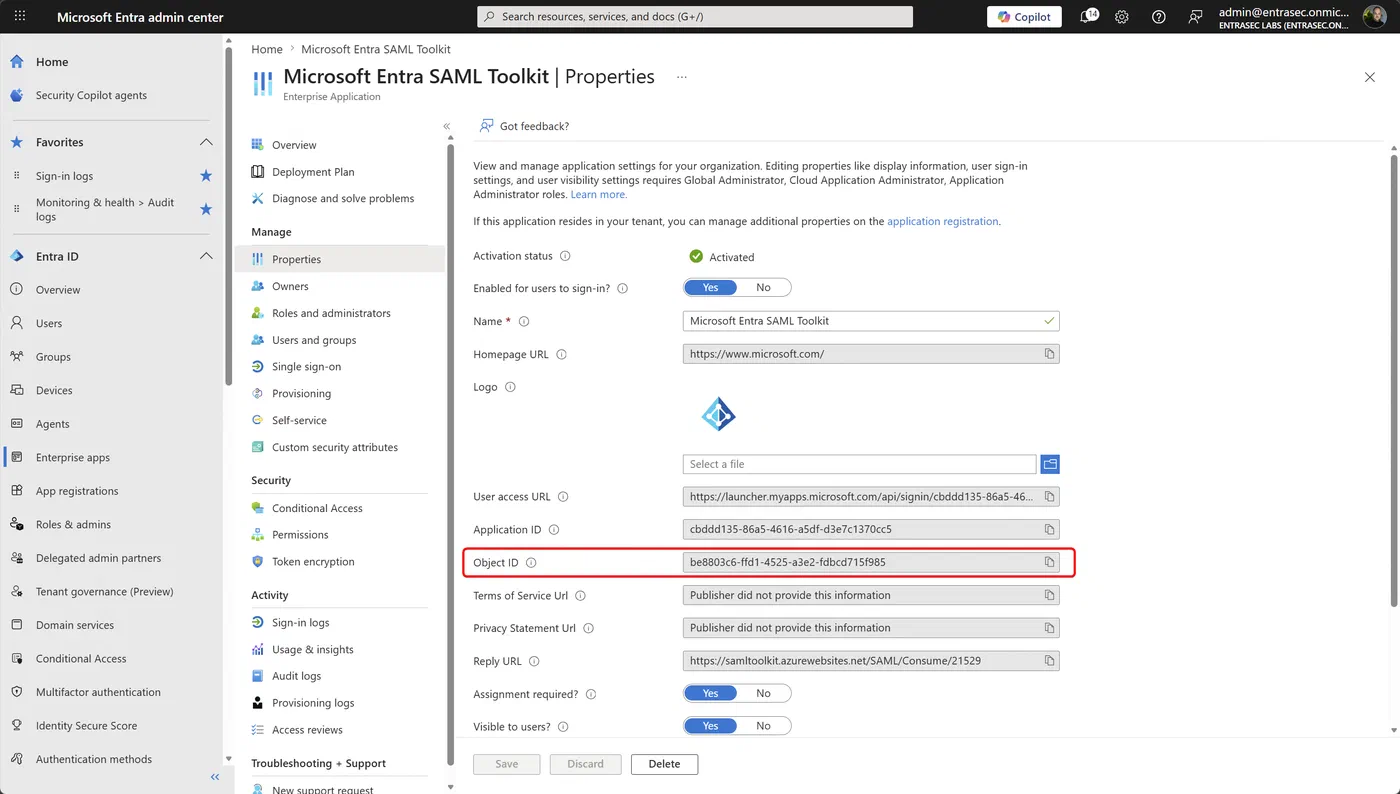Copy the User access URL value

click(x=1049, y=496)
